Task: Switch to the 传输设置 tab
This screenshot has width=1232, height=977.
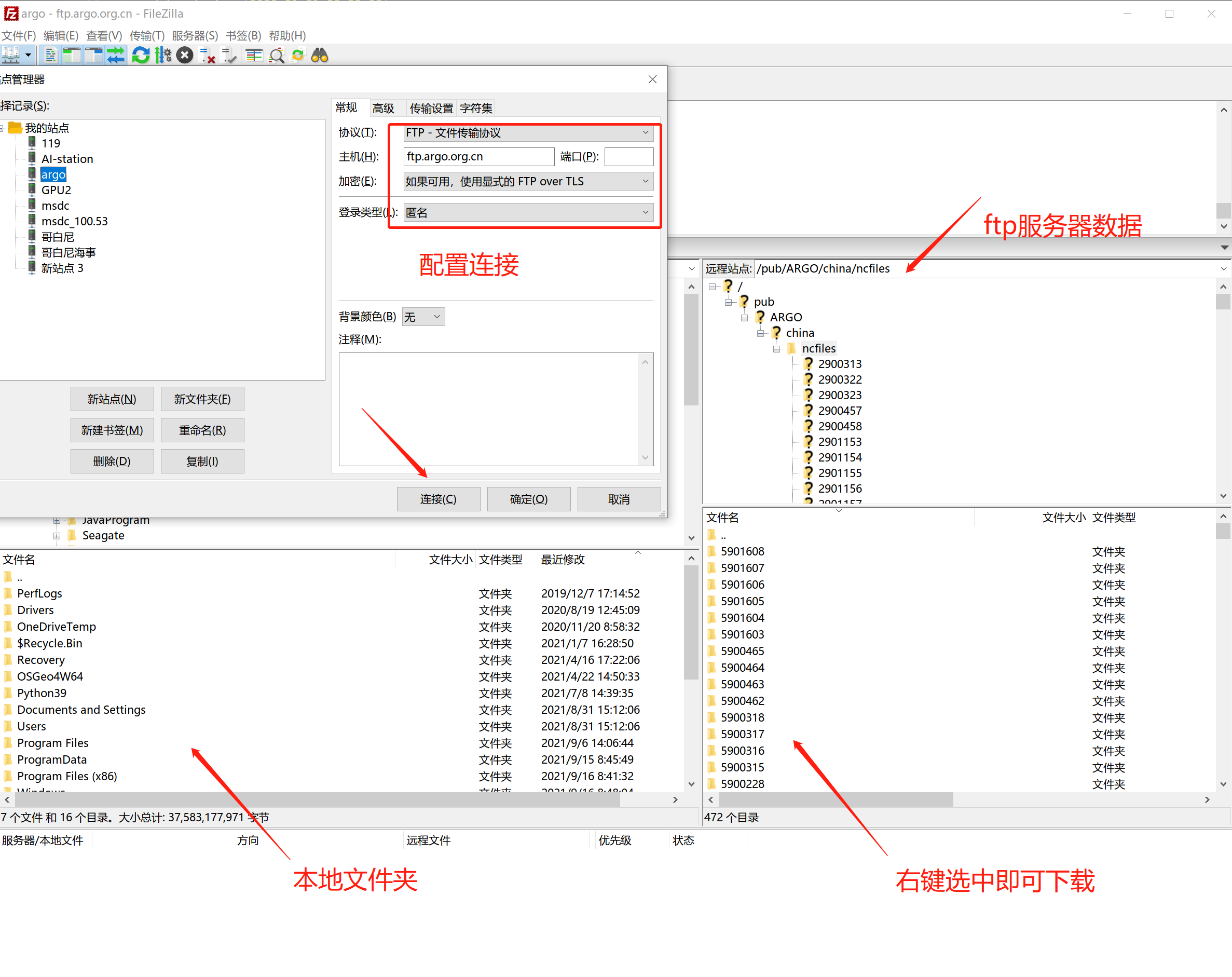Action: click(x=431, y=108)
